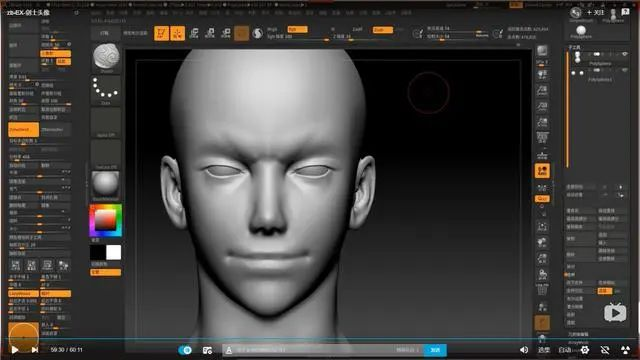Click the Zoom3D icon on right shelf
Image resolution: width=640 pixels, height=360 pixels.
(x=542, y=258)
